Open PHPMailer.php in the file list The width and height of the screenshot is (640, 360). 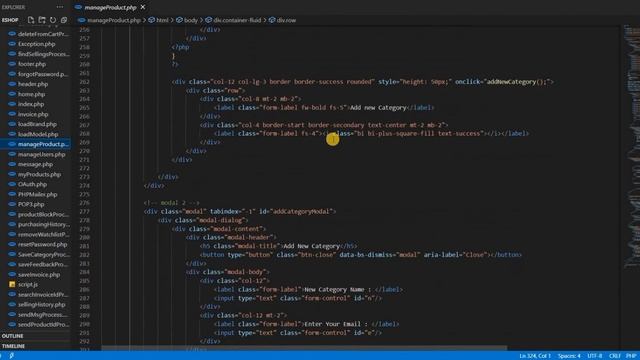pos(38,194)
